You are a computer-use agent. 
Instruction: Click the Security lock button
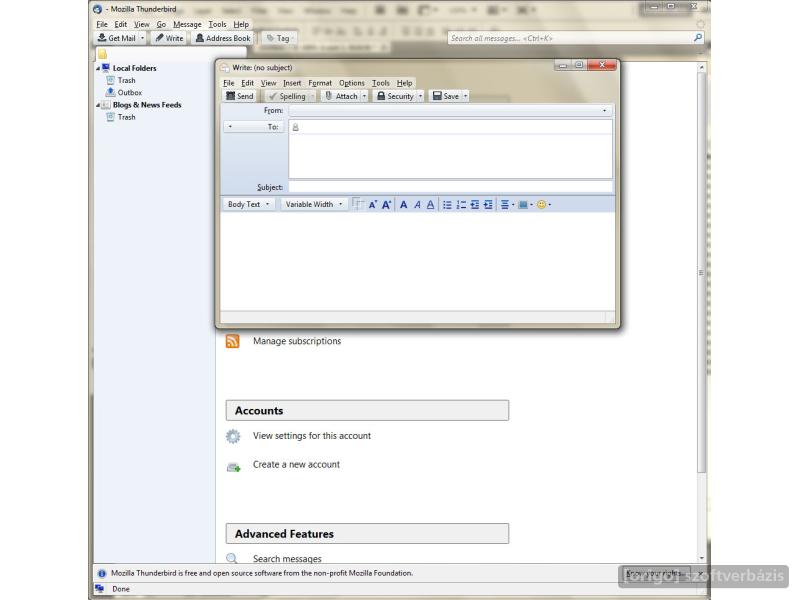[x=395, y=96]
